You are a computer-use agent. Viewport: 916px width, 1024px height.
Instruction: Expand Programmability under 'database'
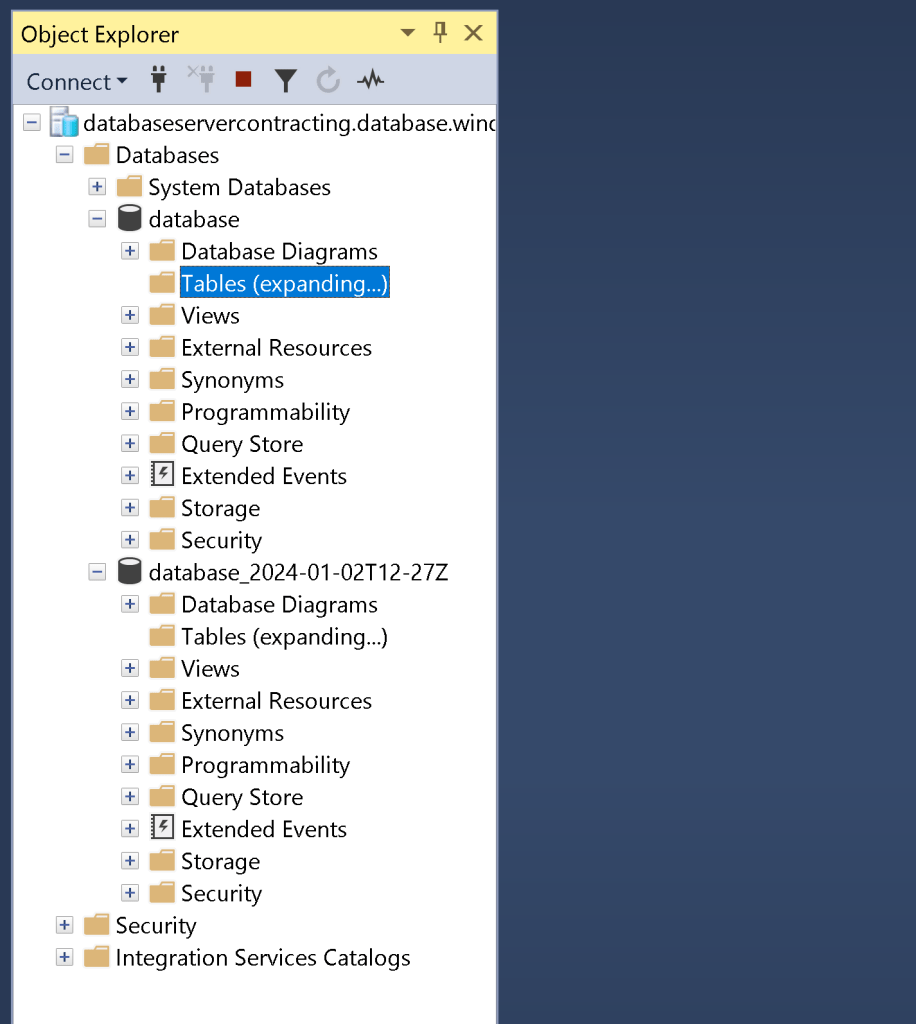[130, 411]
